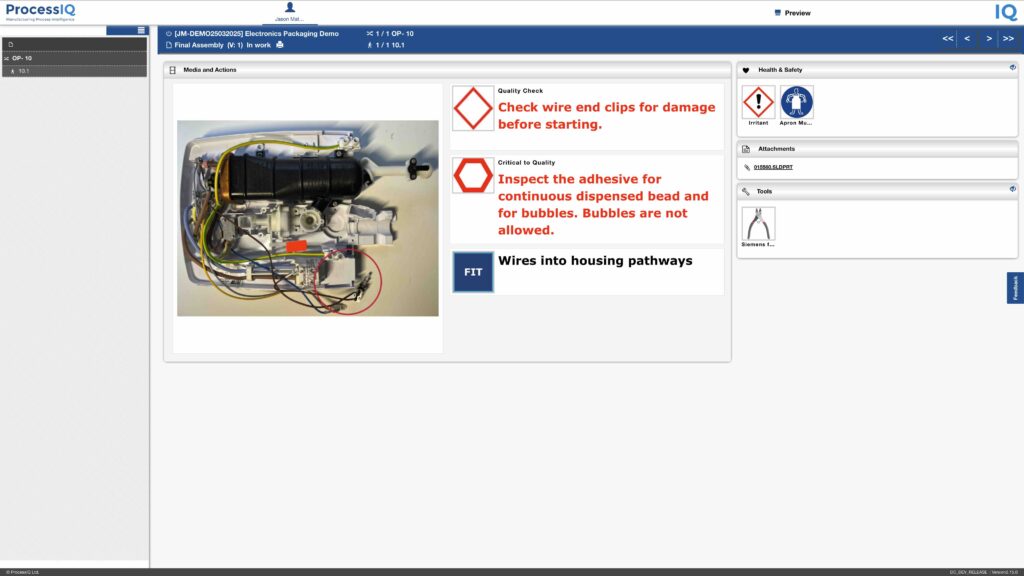Go to next step with > button

[x=989, y=39]
